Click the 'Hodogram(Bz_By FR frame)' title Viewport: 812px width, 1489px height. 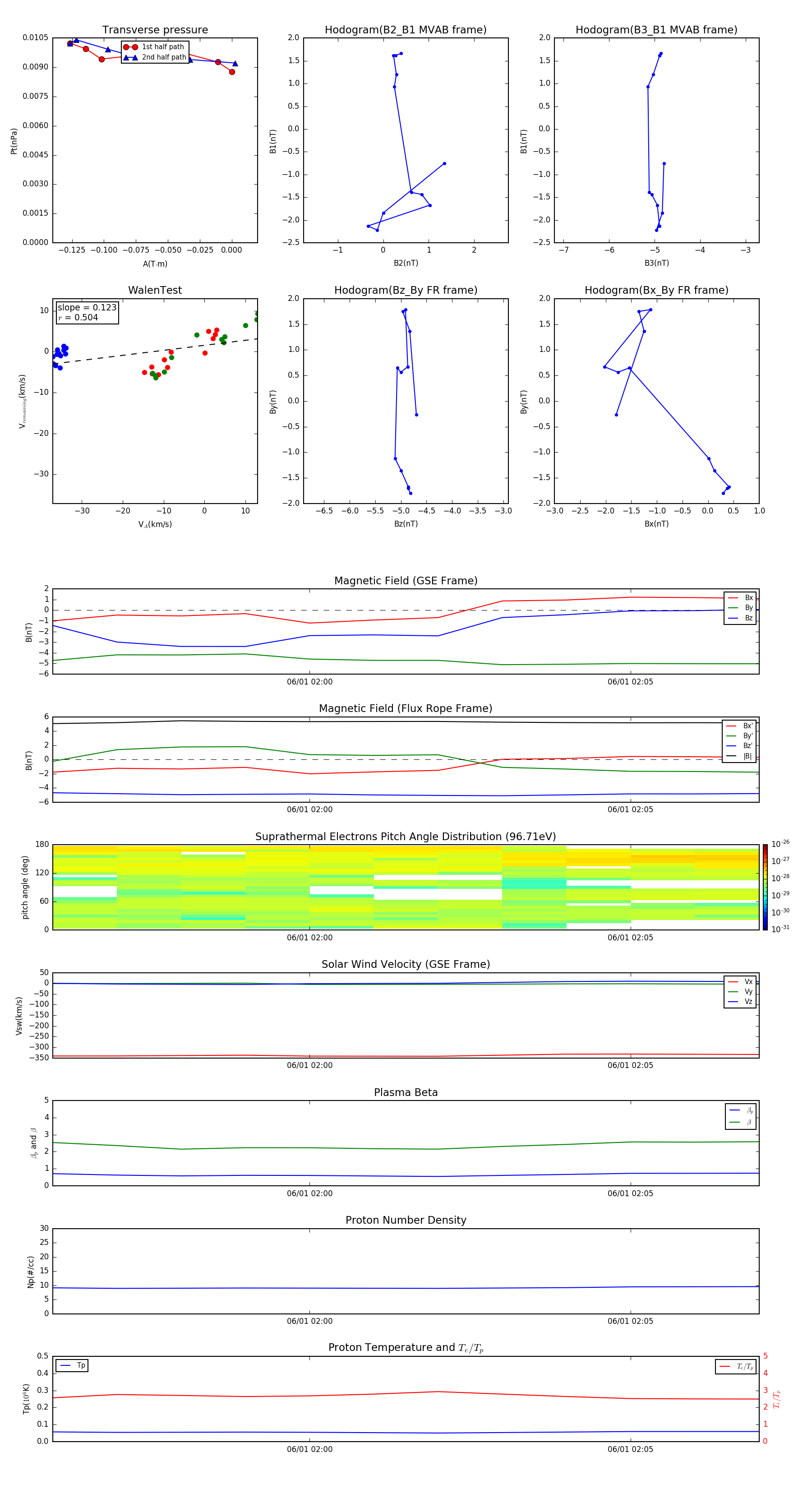tap(406, 290)
